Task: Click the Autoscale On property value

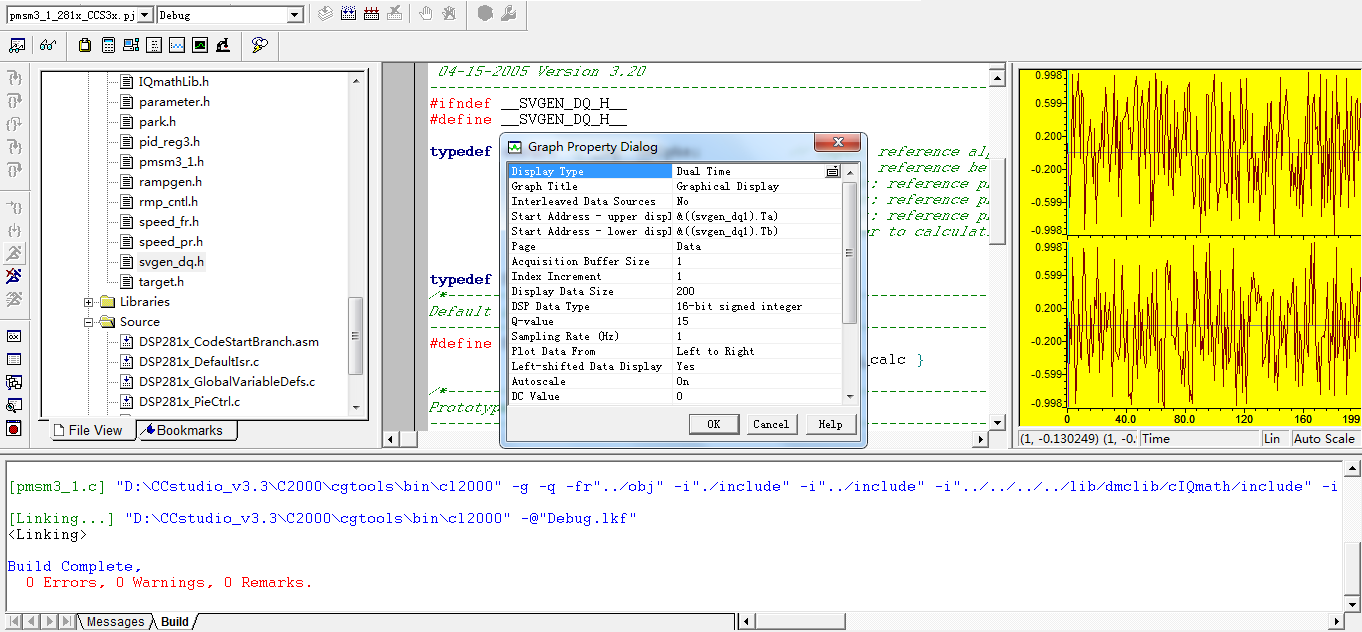Action: click(x=757, y=381)
